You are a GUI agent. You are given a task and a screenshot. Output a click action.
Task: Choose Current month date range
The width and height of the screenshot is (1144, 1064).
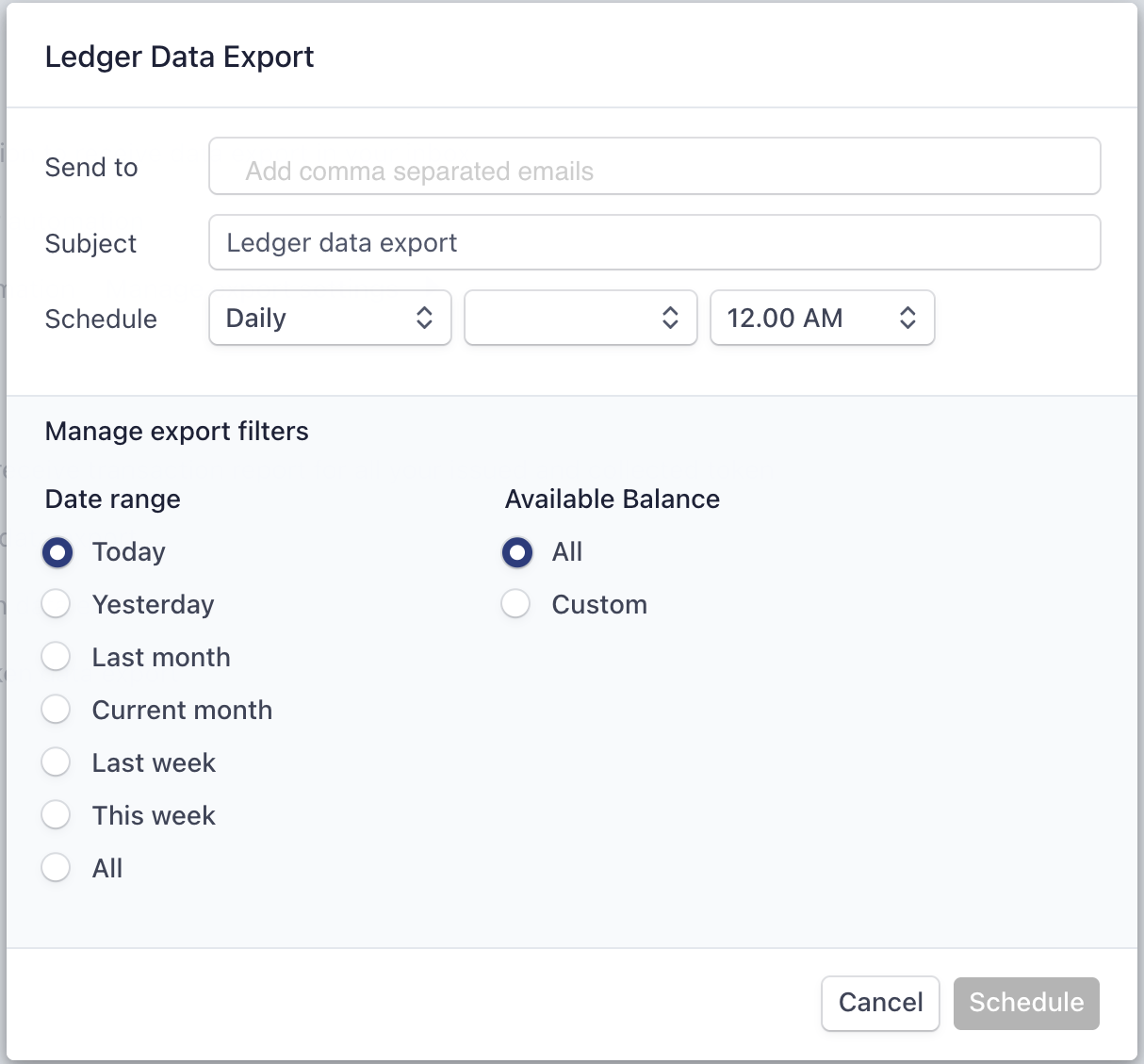click(x=57, y=710)
